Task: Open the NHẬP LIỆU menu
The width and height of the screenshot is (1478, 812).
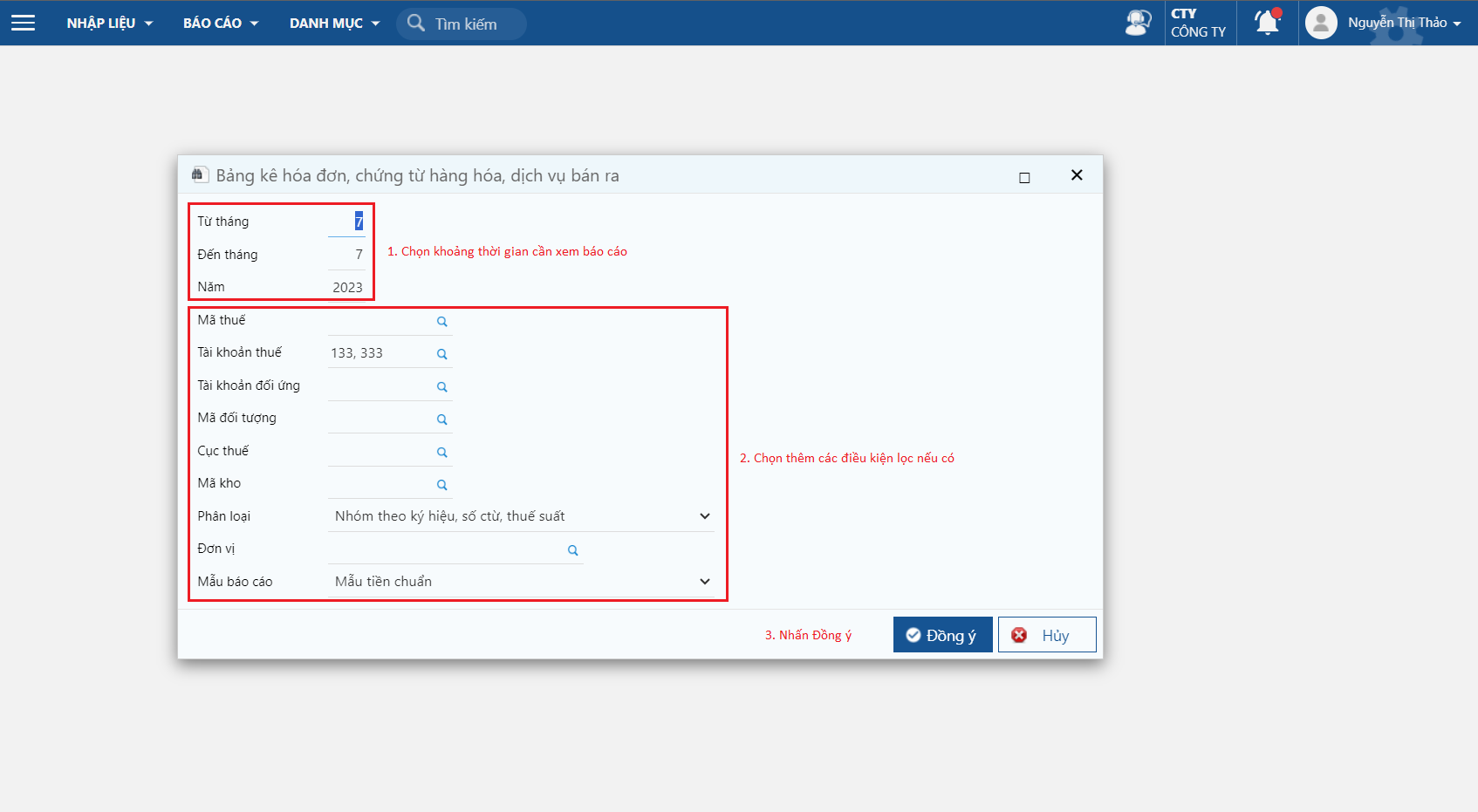Action: click(109, 24)
